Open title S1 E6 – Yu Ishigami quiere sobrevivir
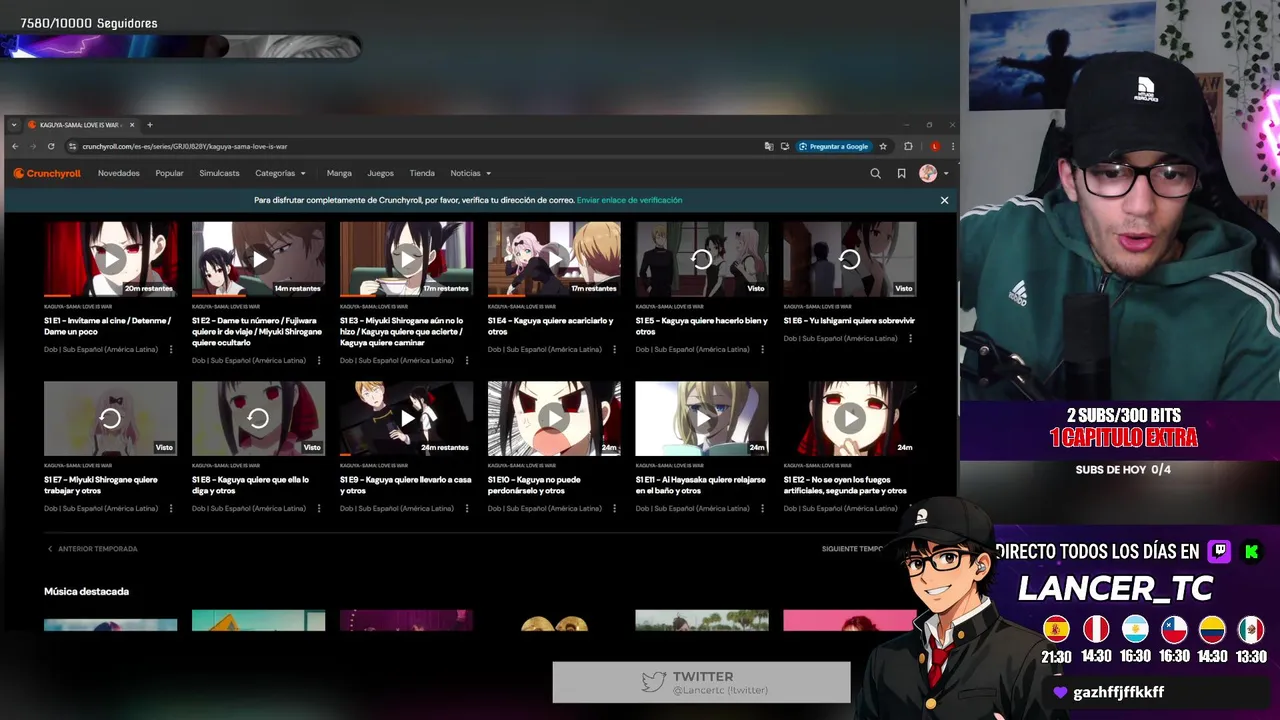1280x720 pixels. click(849, 321)
